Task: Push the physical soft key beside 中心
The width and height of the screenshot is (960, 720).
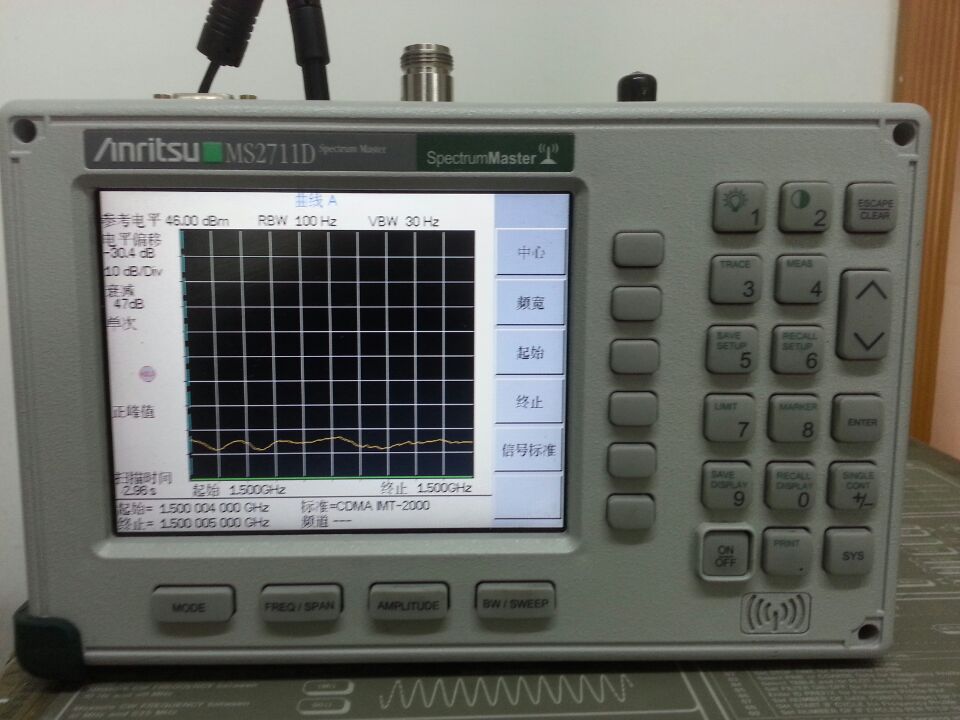Action: coord(638,249)
